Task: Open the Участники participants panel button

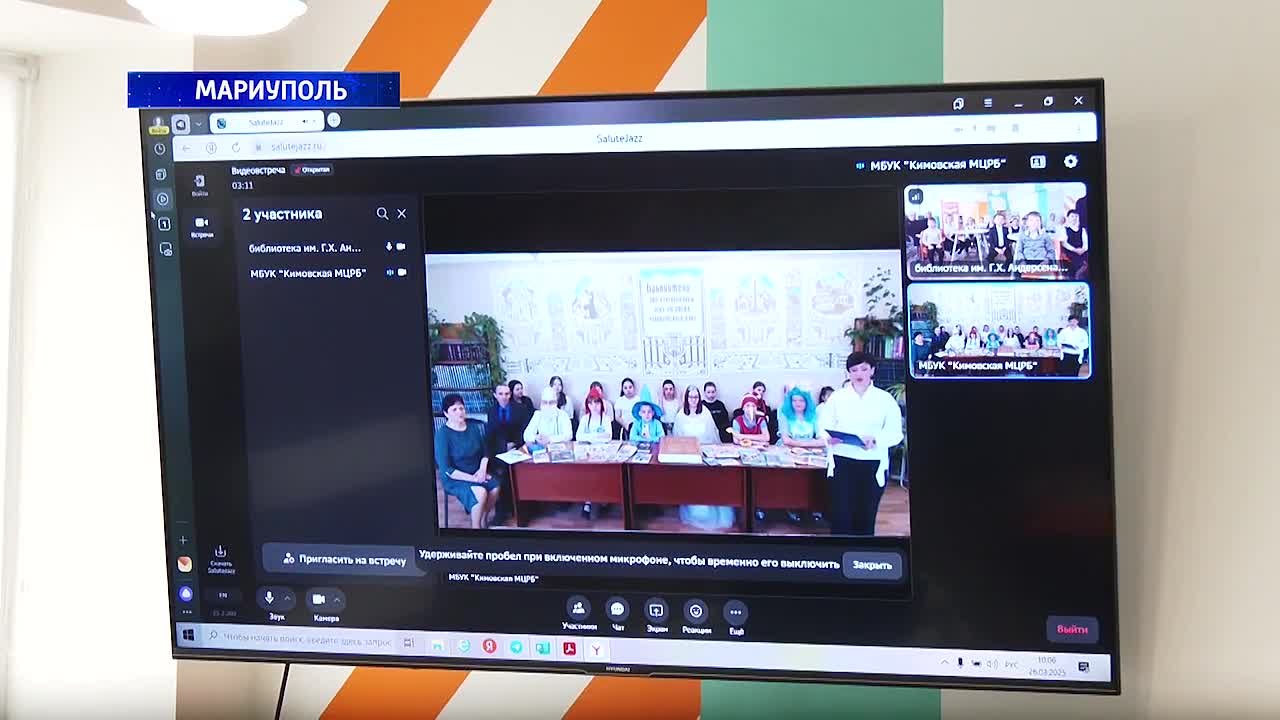Action: point(578,614)
